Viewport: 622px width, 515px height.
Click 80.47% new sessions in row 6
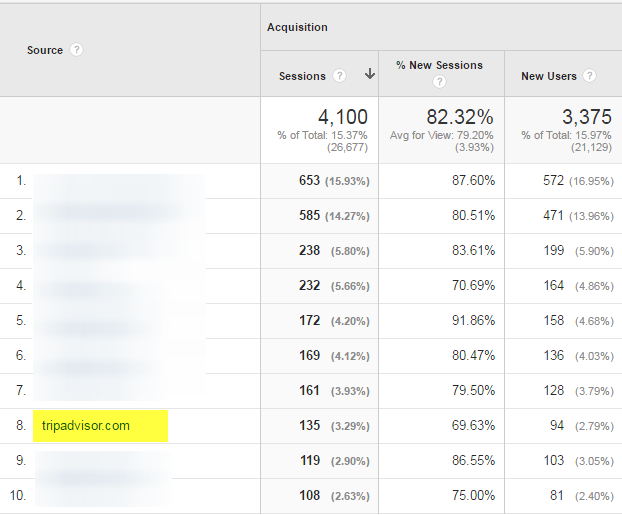coord(473,355)
